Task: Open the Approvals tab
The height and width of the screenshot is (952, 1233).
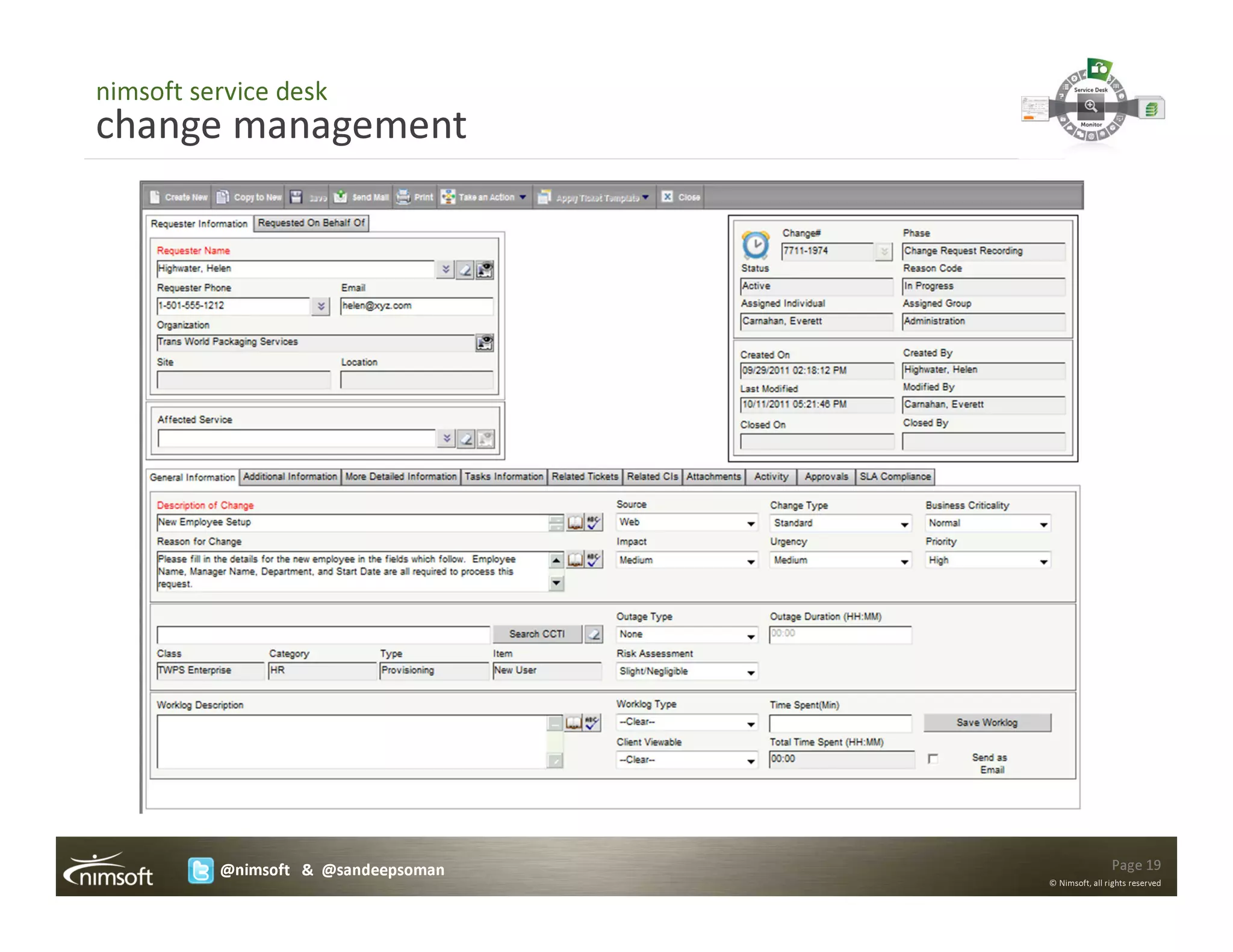Action: 826,477
